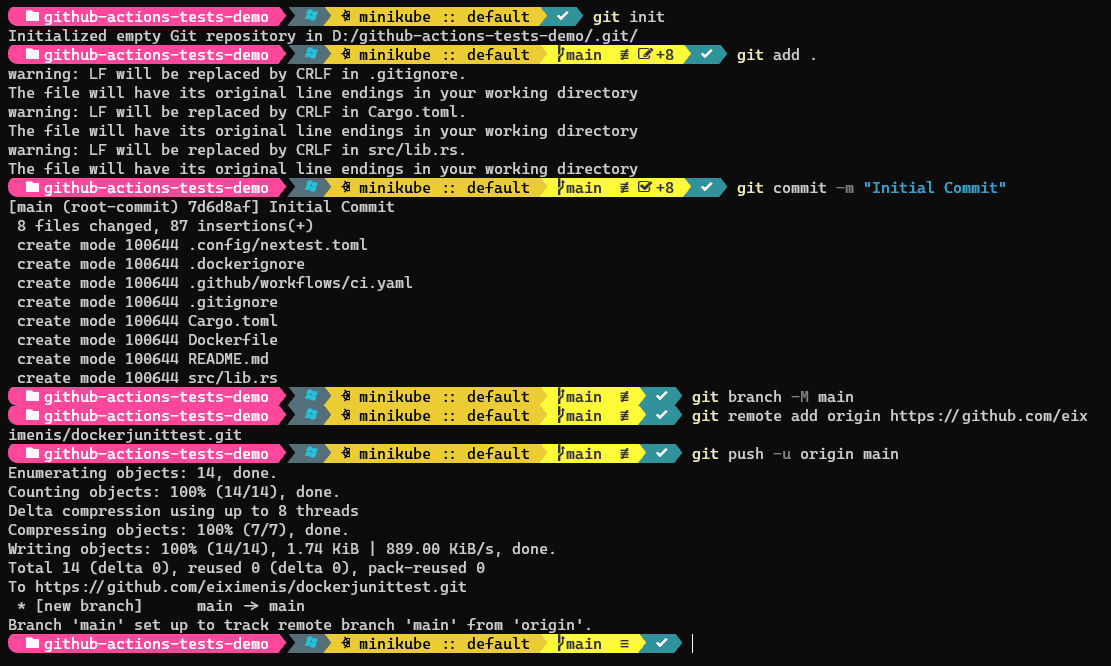Click the Windows logo beside the git add prompt
Screen dimensions: 1111x666
click(x=311, y=55)
